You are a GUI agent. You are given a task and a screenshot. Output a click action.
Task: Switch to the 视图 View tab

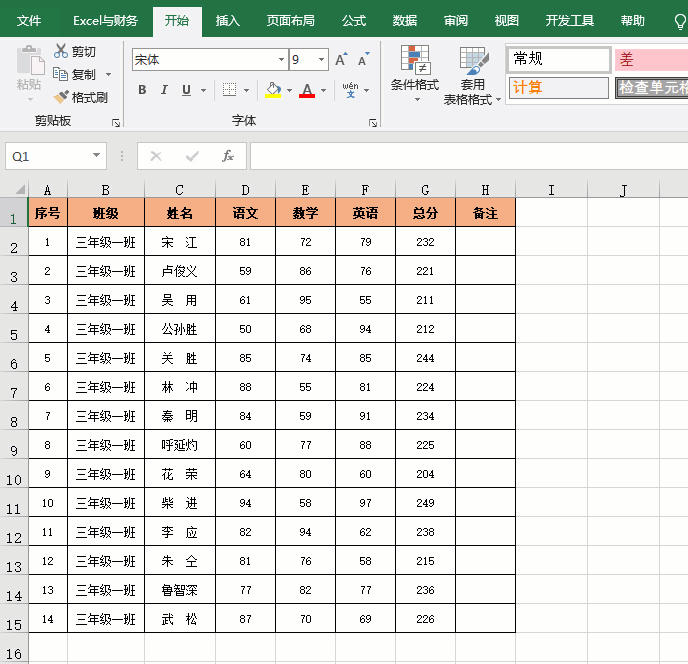pos(506,21)
